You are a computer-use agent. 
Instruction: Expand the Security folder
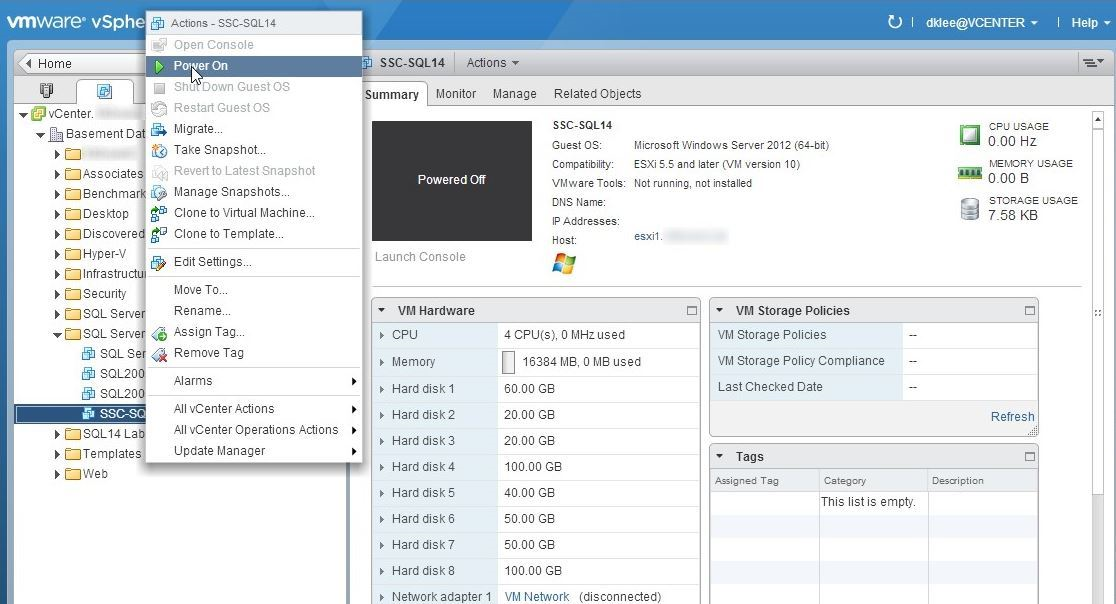click(x=57, y=294)
